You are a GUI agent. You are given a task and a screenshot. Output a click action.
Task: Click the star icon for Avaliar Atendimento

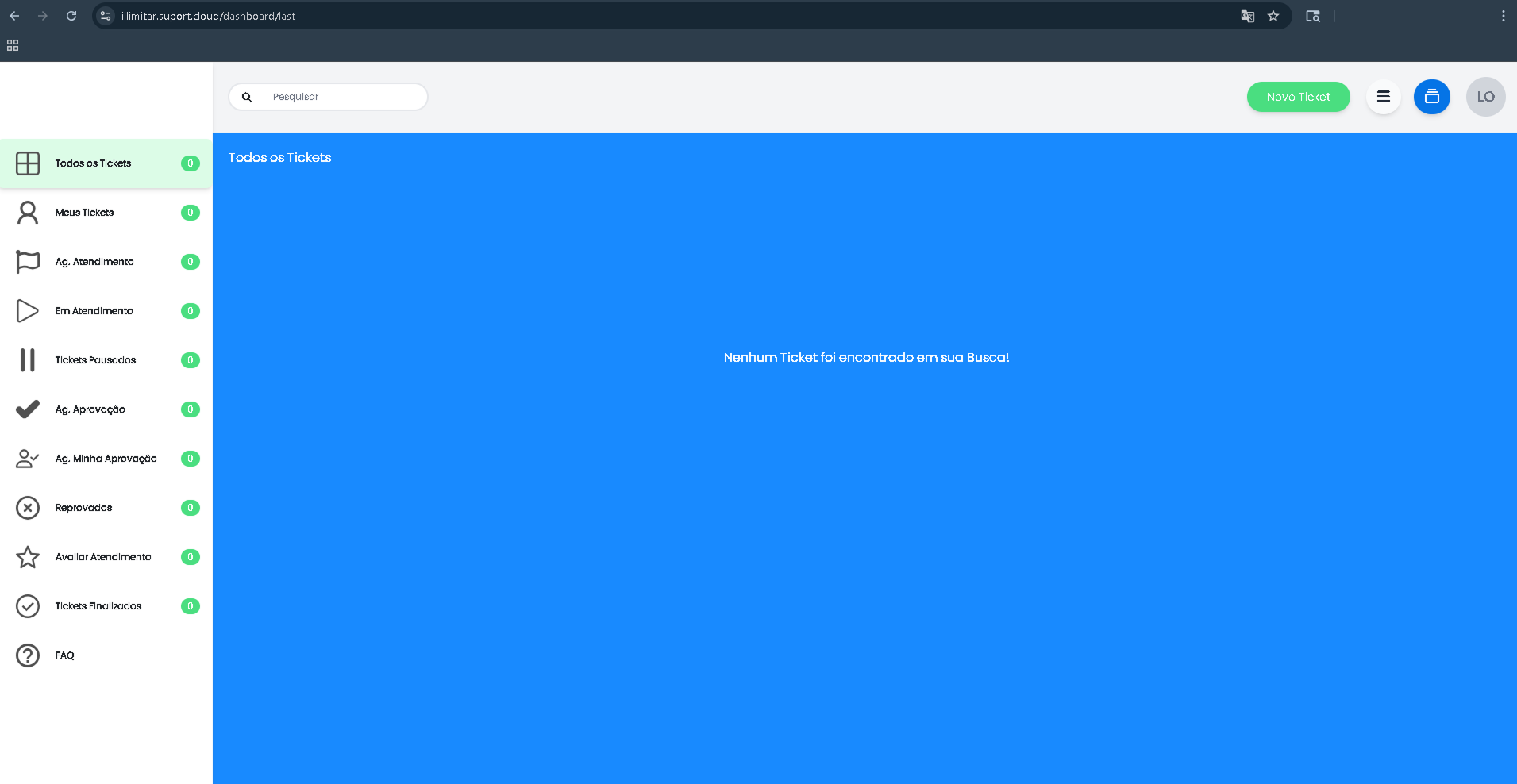tap(28, 557)
